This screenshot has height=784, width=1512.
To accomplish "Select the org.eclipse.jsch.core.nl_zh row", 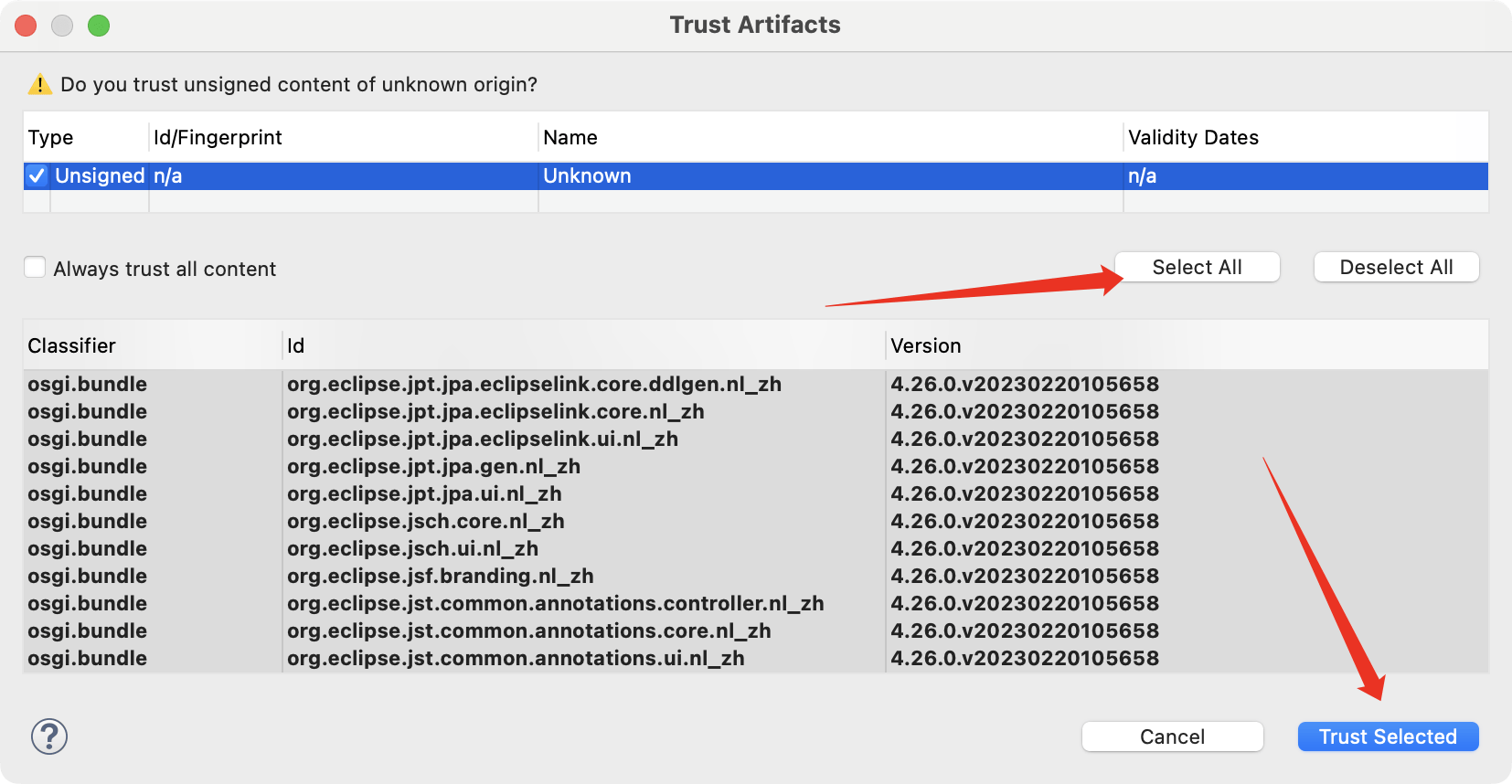I will (x=756, y=521).
